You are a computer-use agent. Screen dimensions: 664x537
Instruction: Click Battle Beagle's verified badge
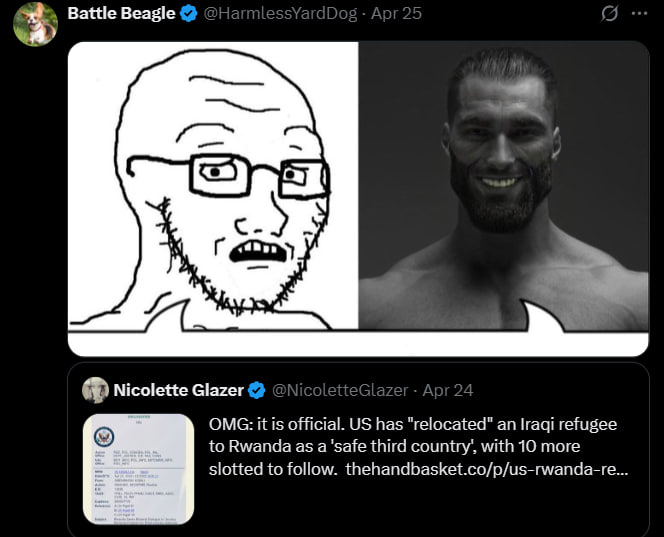pos(188,14)
